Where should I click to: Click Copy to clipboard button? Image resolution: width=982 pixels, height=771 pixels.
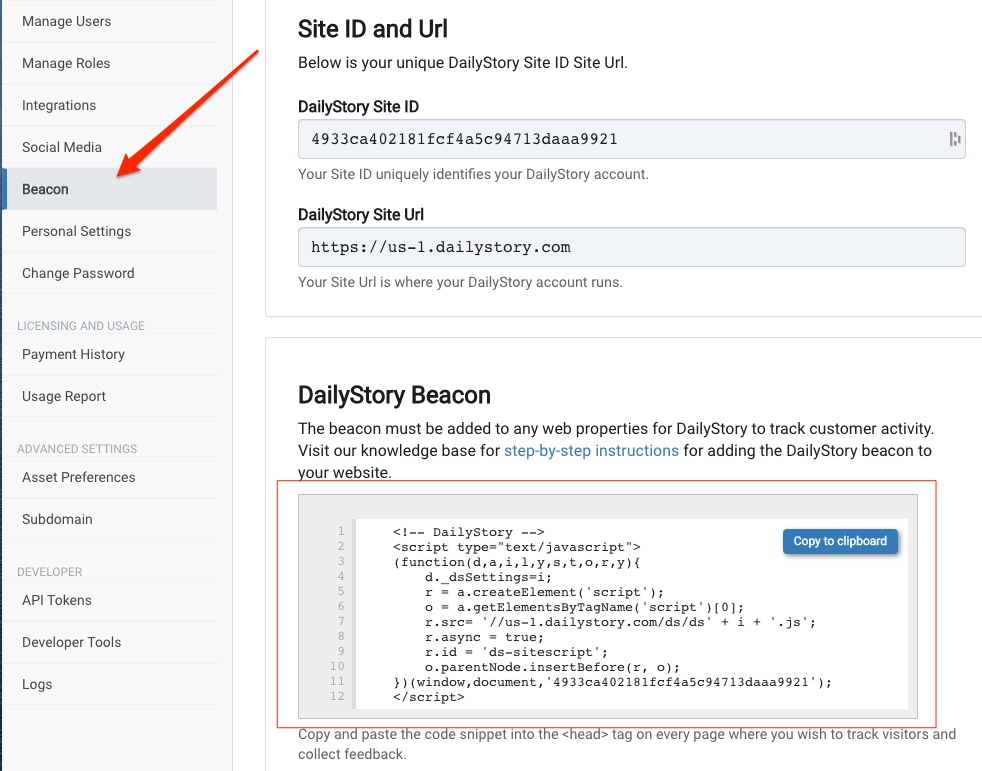(840, 541)
